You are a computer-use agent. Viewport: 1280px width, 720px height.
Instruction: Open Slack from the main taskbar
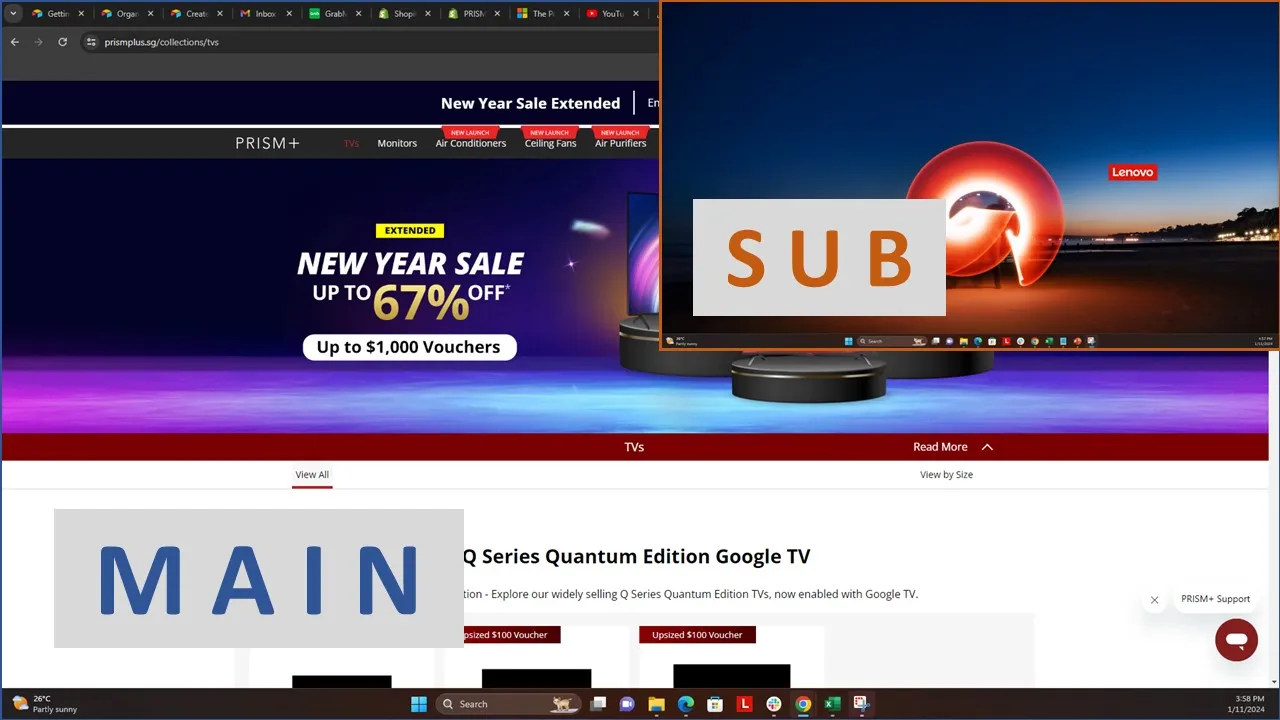click(773, 704)
